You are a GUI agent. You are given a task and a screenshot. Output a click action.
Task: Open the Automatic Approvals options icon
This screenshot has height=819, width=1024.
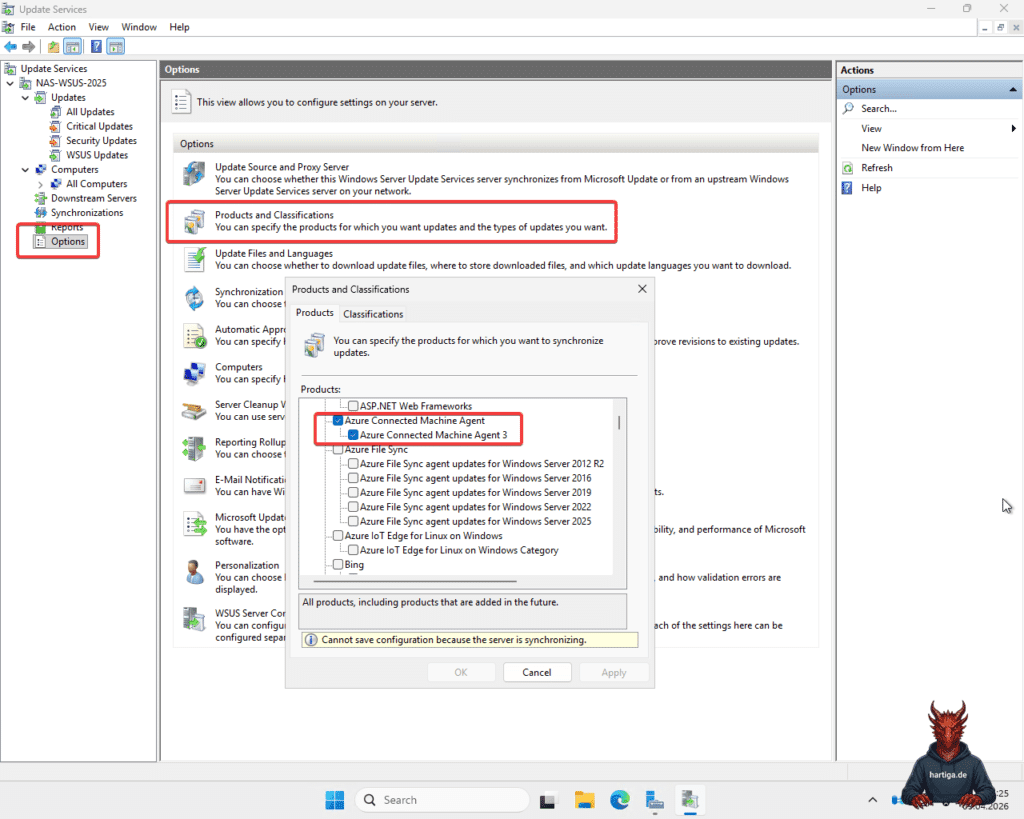click(193, 335)
